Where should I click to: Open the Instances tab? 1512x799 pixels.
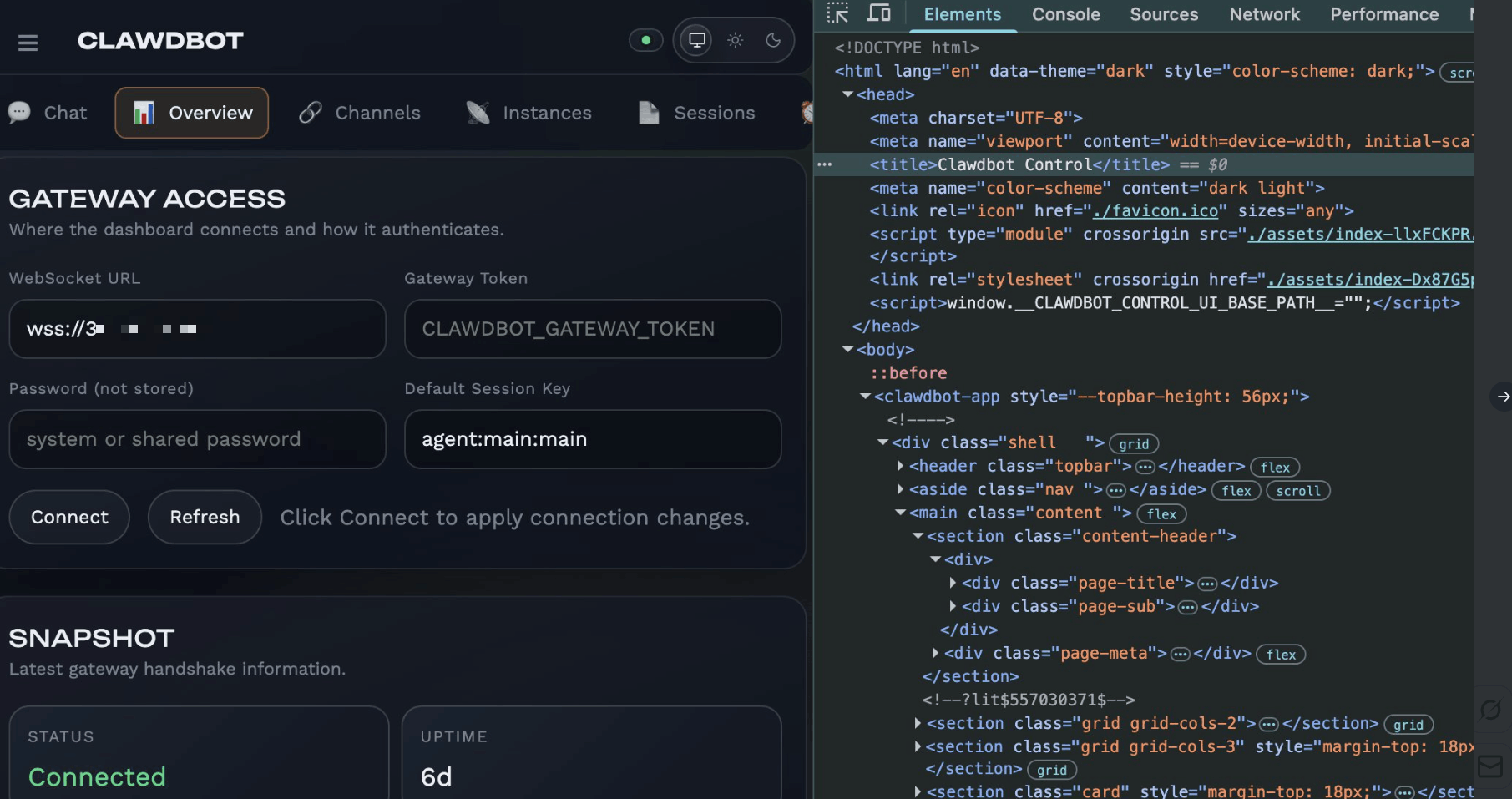coord(528,113)
